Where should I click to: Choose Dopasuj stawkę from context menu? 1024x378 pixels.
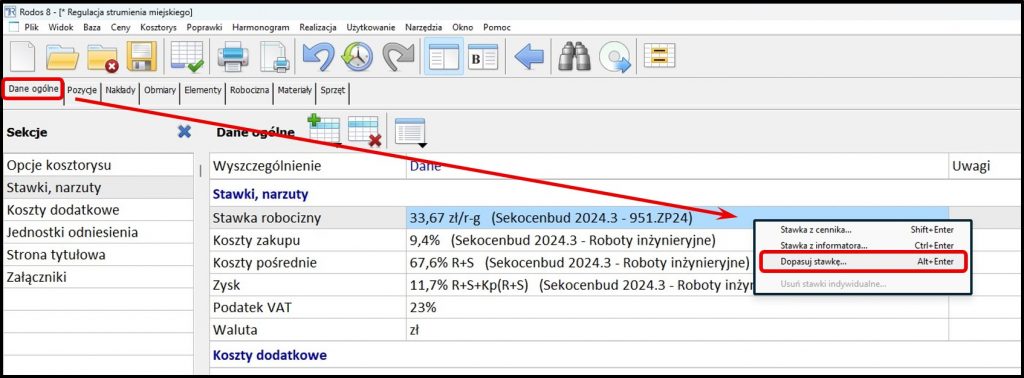863,261
